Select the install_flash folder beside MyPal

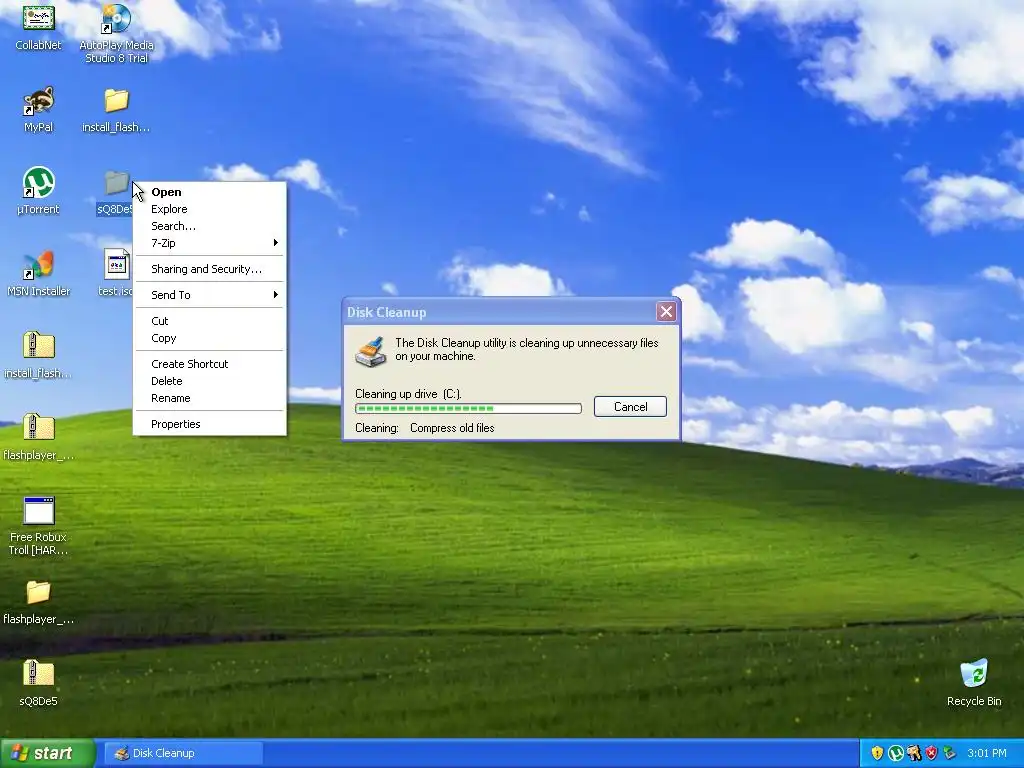pos(116,102)
